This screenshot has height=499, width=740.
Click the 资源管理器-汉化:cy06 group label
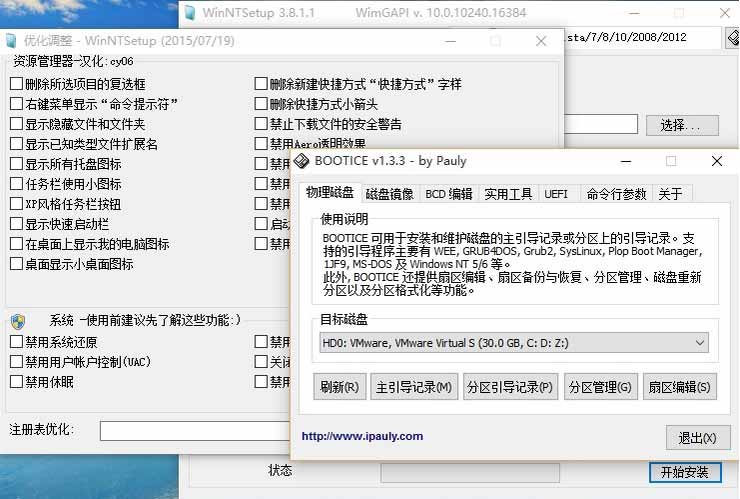coord(73,61)
